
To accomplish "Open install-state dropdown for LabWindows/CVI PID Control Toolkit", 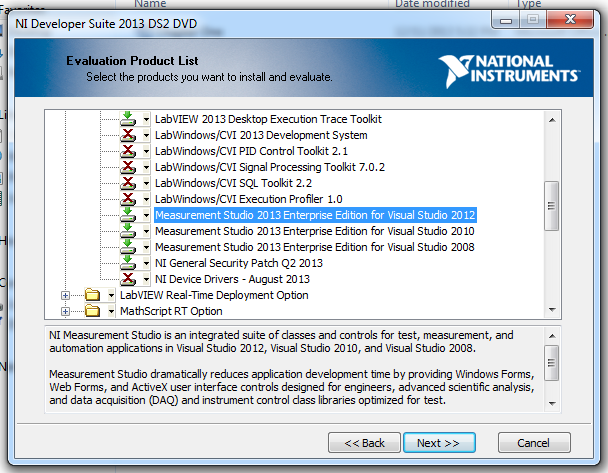I will [x=146, y=151].
